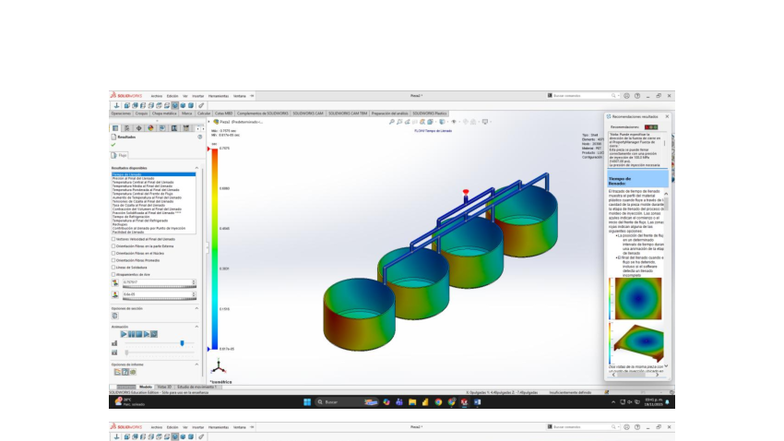The width and height of the screenshot is (784, 441).
Task: Open Estudio de movimiento 1 tab
Action: click(x=197, y=387)
